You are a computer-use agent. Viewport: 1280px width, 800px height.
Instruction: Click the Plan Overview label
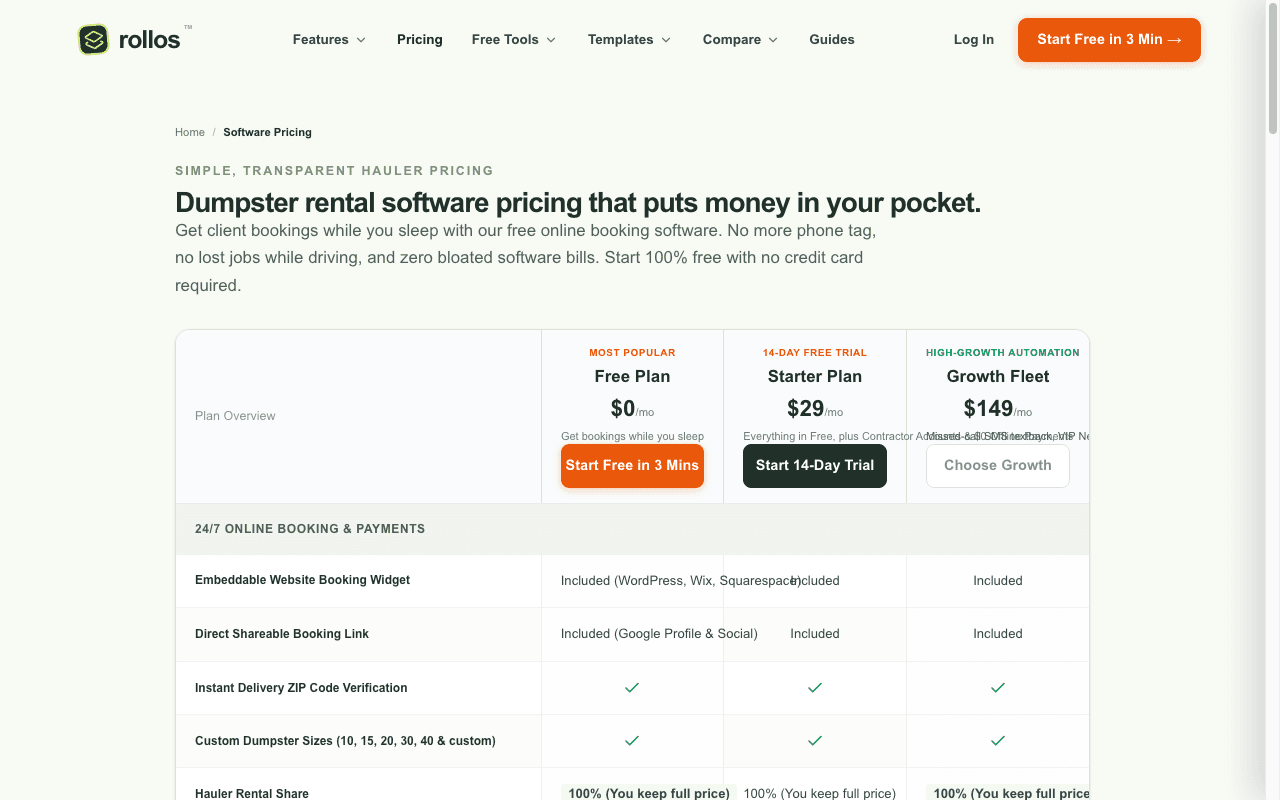click(235, 416)
